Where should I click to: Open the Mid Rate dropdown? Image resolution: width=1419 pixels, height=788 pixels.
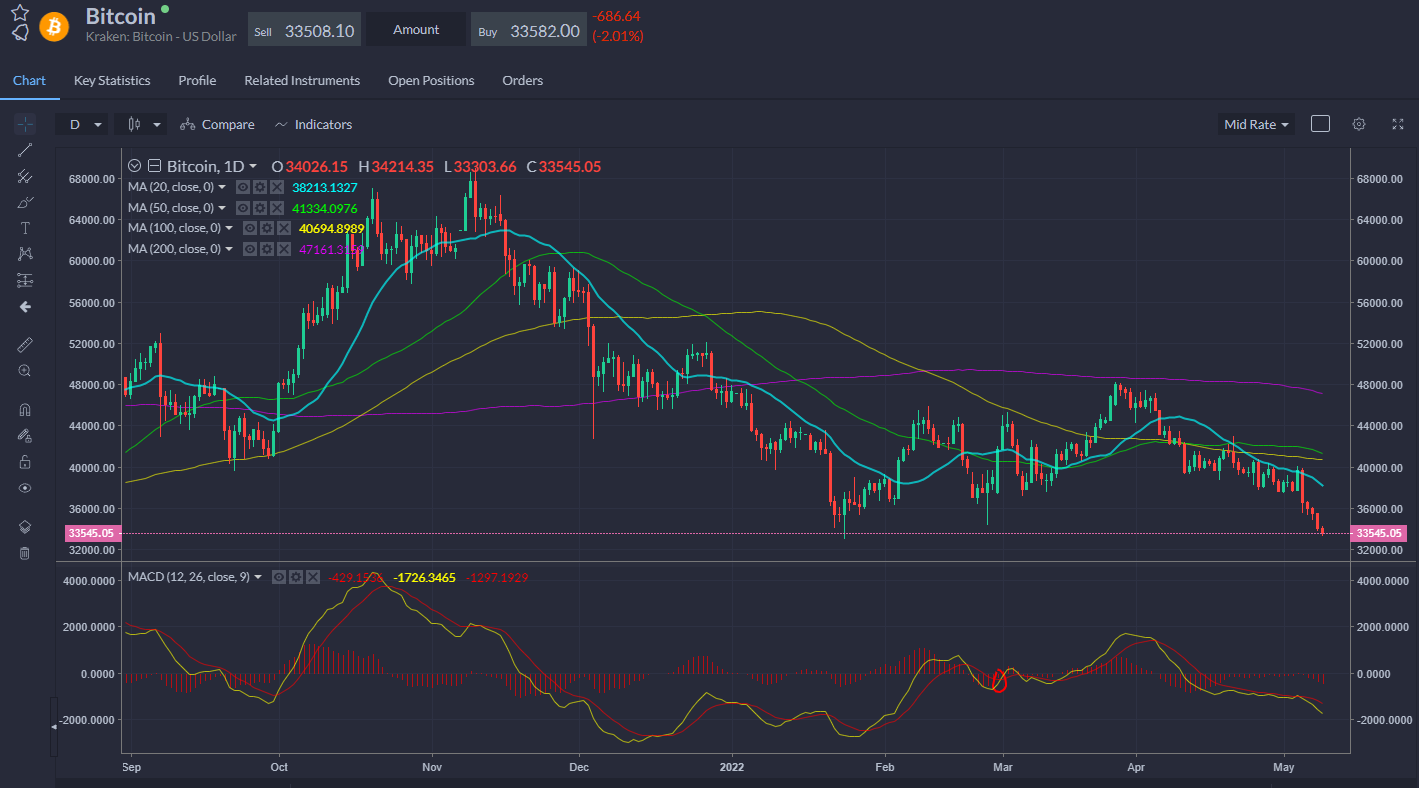pos(1256,124)
